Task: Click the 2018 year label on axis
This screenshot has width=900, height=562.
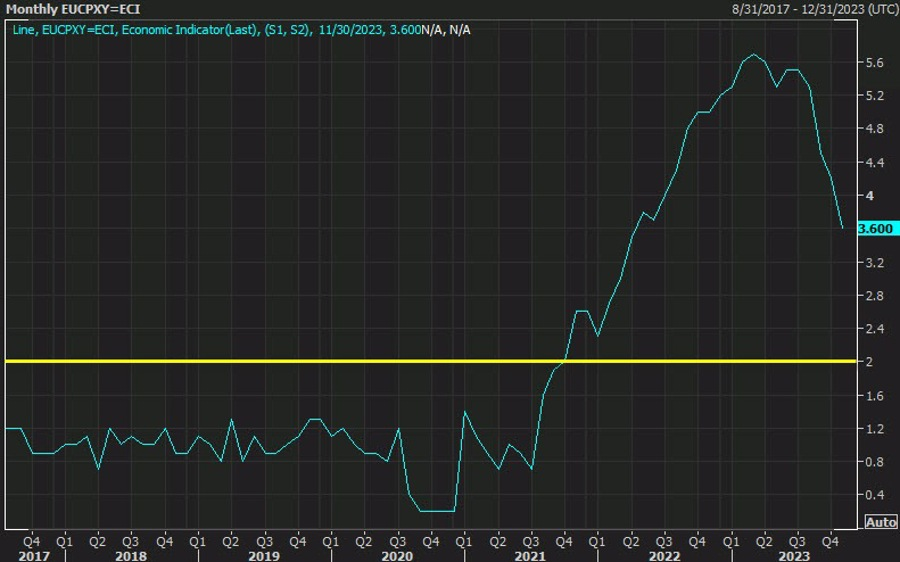Action: [x=131, y=556]
